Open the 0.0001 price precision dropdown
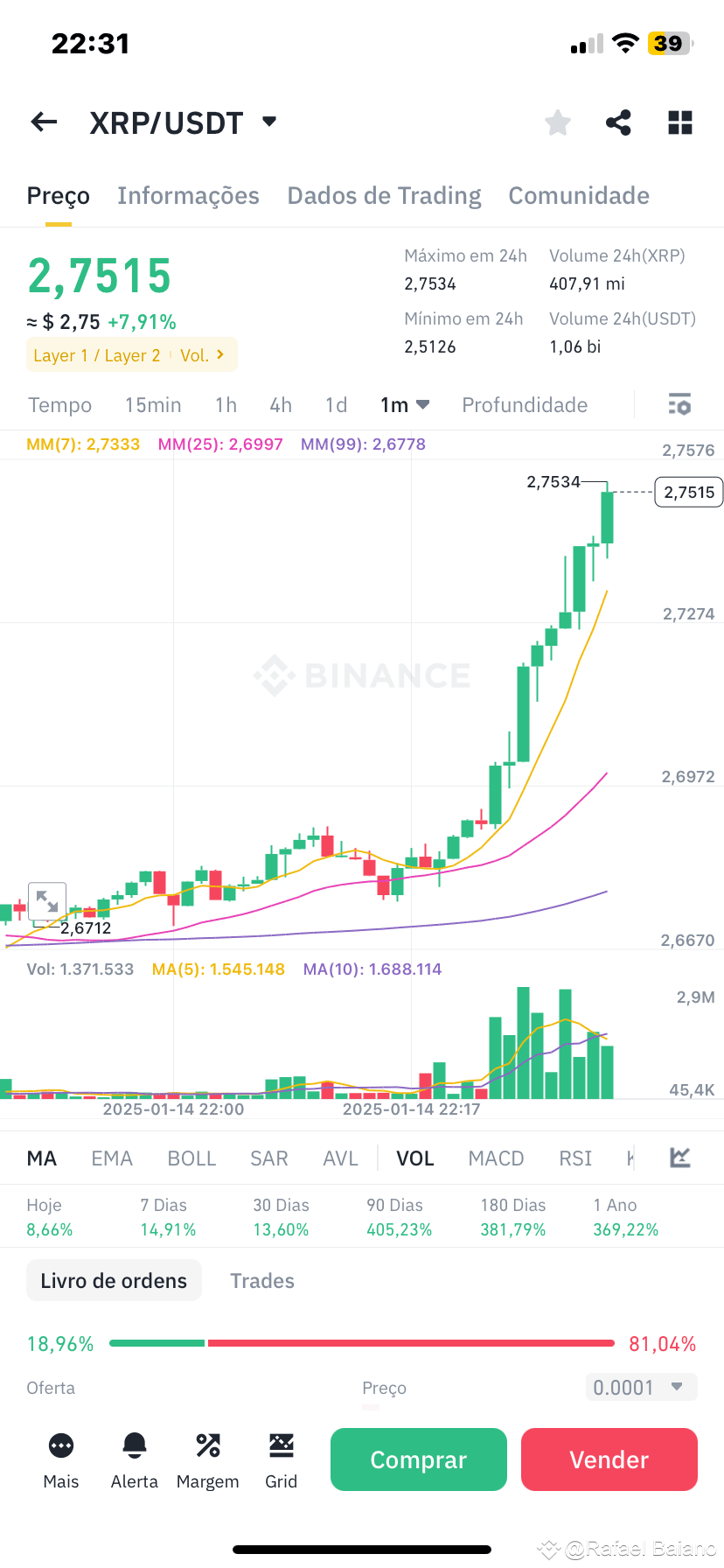The image size is (724, 1568). (x=641, y=1387)
